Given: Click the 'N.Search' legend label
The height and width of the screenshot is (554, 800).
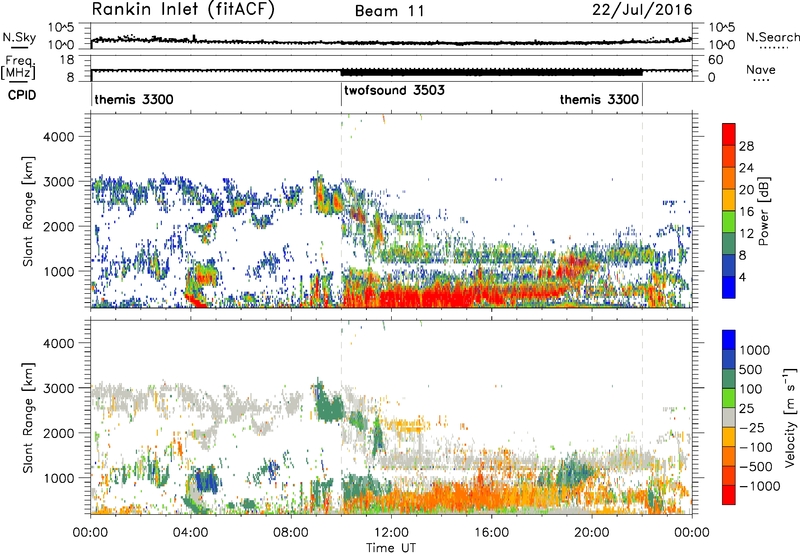Looking at the screenshot, I should pos(772,37).
